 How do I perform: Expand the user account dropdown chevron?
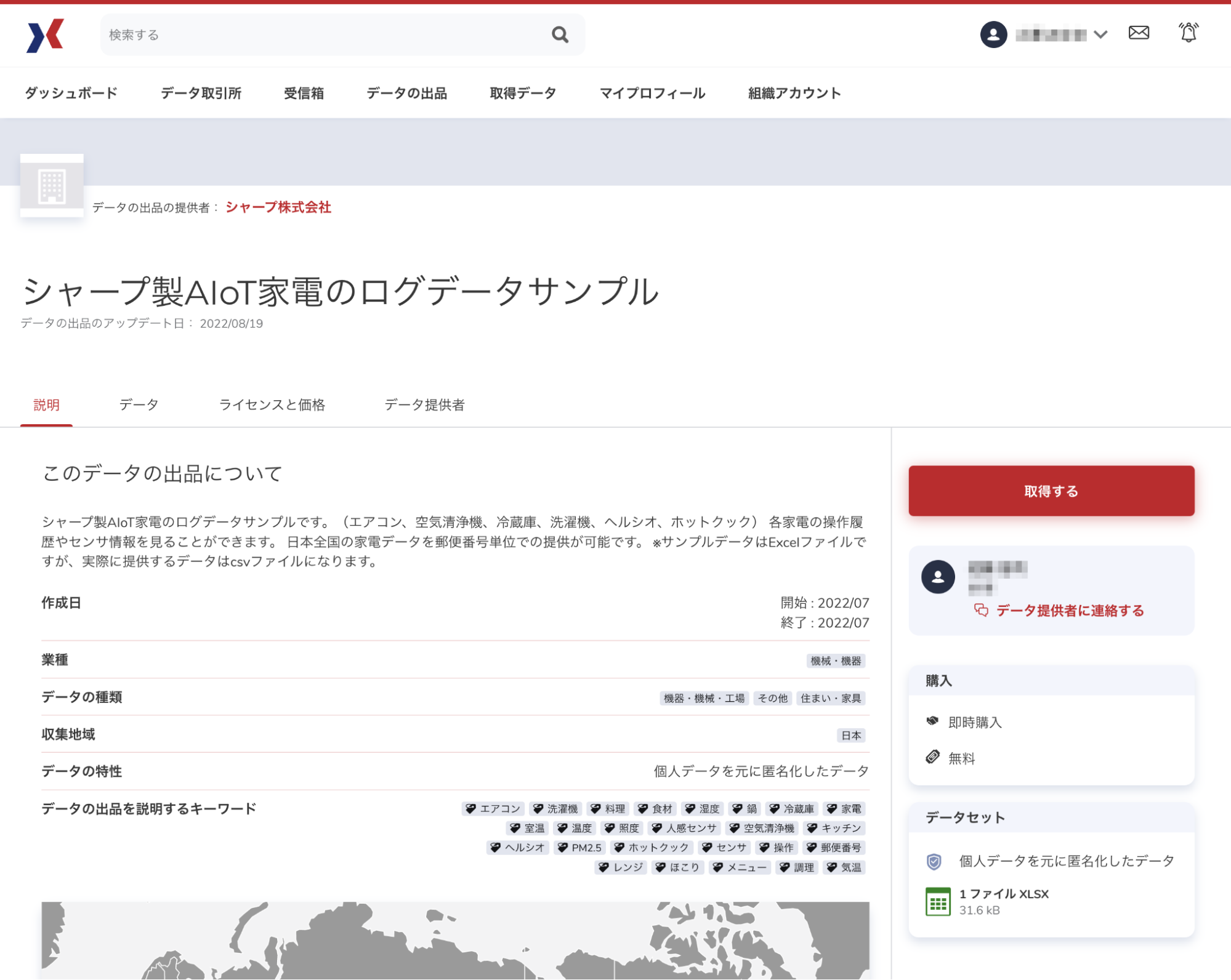click(1100, 34)
